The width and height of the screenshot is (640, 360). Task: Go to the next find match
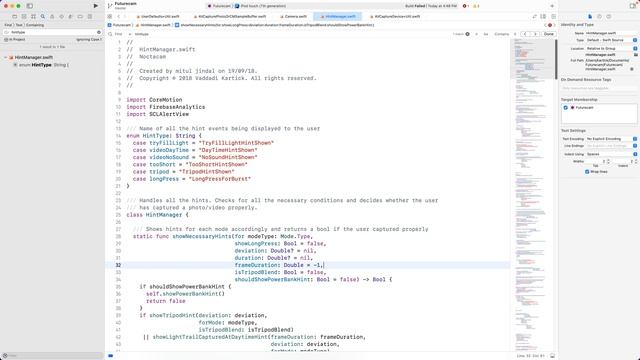535,34
